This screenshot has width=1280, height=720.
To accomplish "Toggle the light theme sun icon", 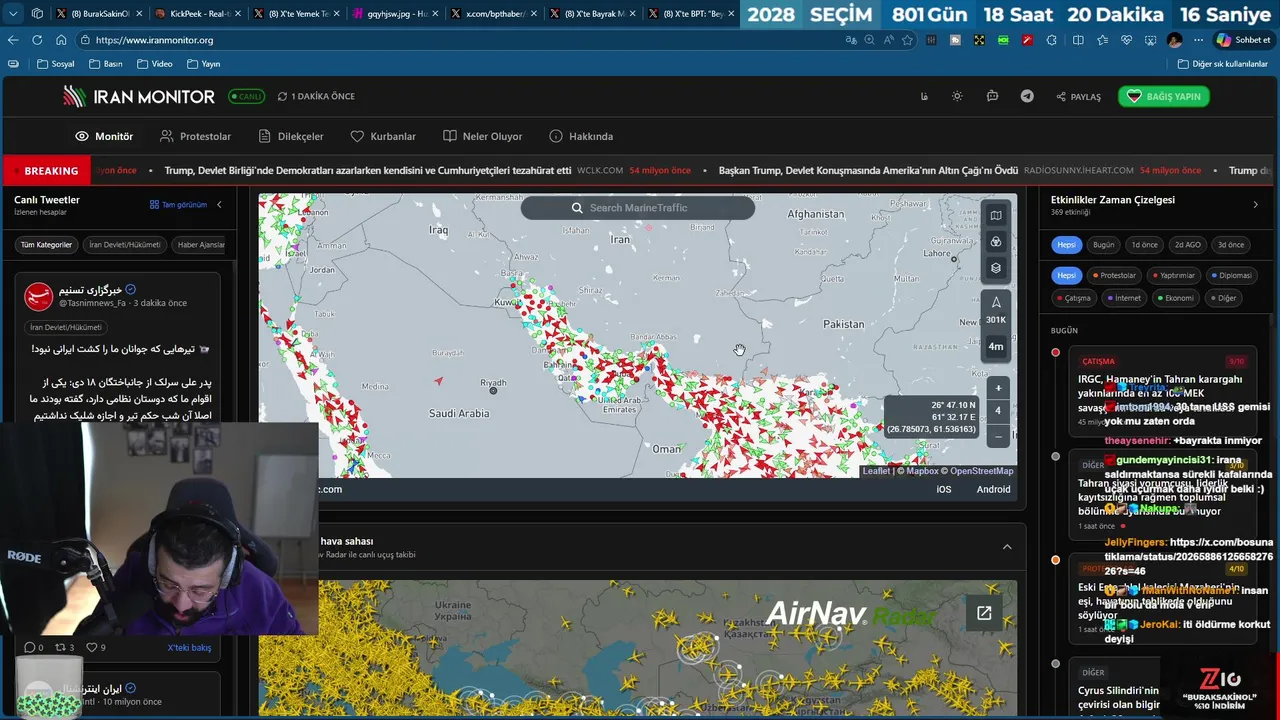I will (x=957, y=96).
